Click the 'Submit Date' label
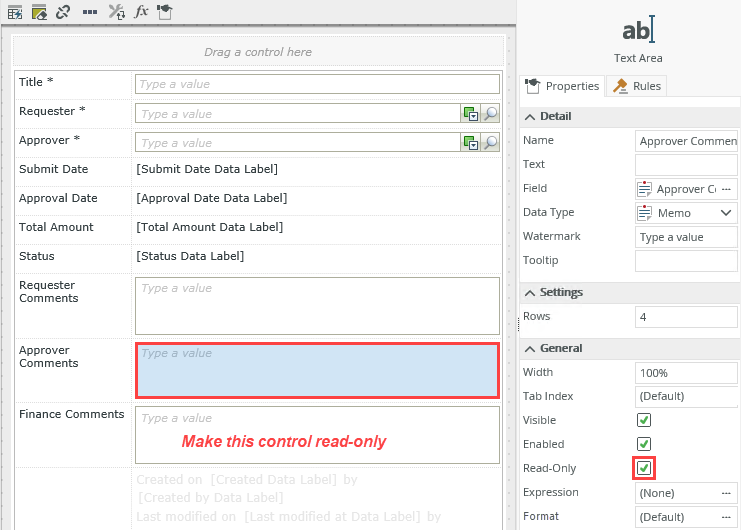741x530 pixels. click(x=53, y=169)
